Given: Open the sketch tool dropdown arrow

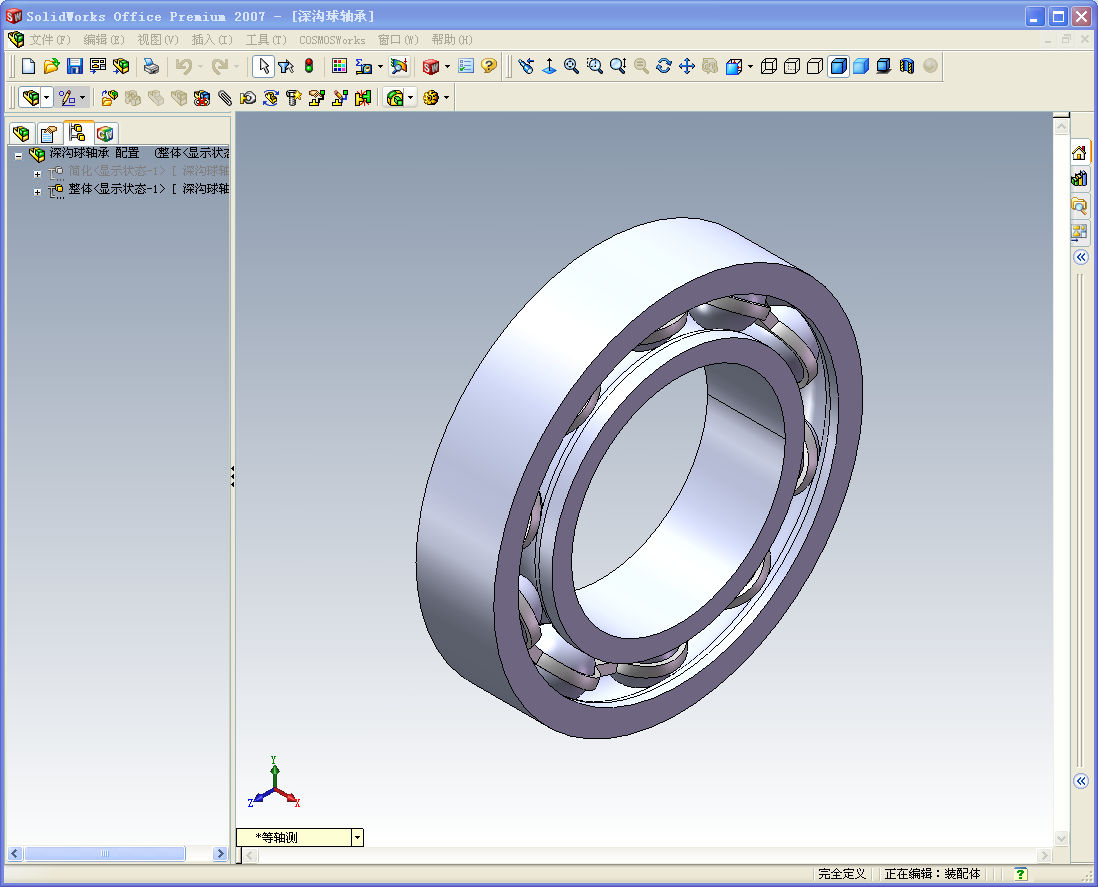Looking at the screenshot, I should pos(83,97).
